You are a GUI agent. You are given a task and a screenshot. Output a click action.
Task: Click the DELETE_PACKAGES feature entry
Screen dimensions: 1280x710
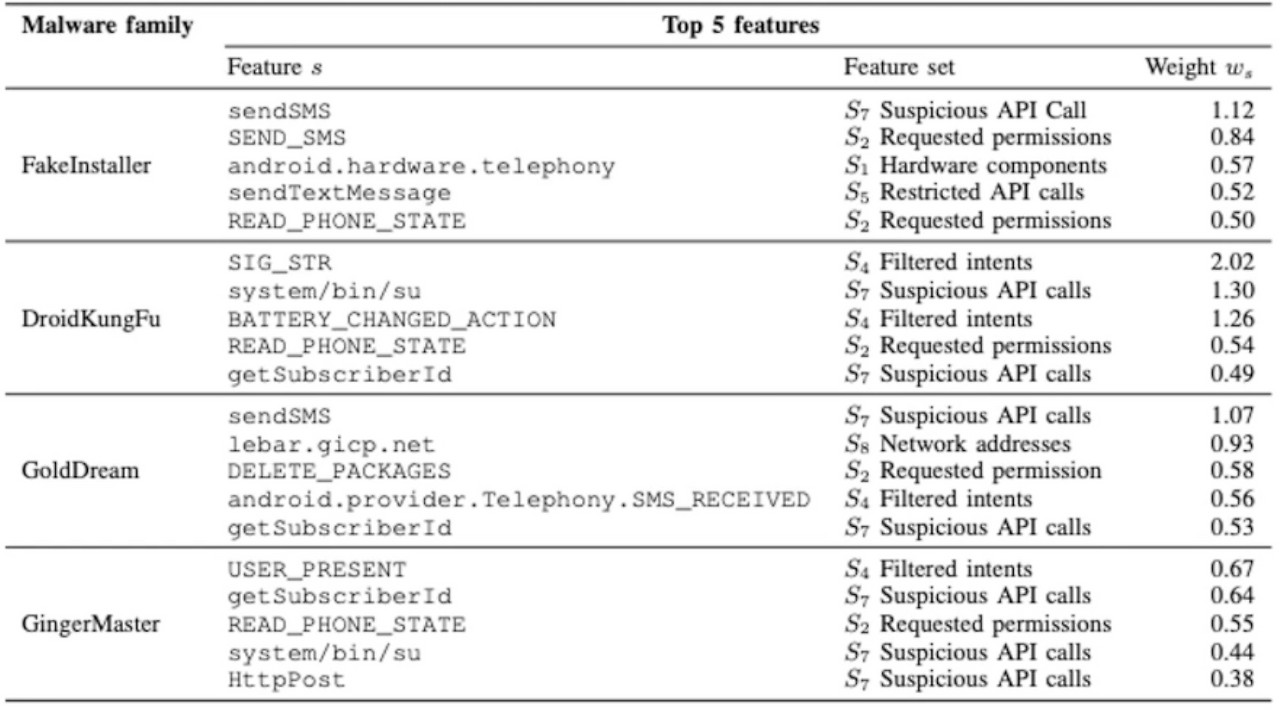[339, 471]
